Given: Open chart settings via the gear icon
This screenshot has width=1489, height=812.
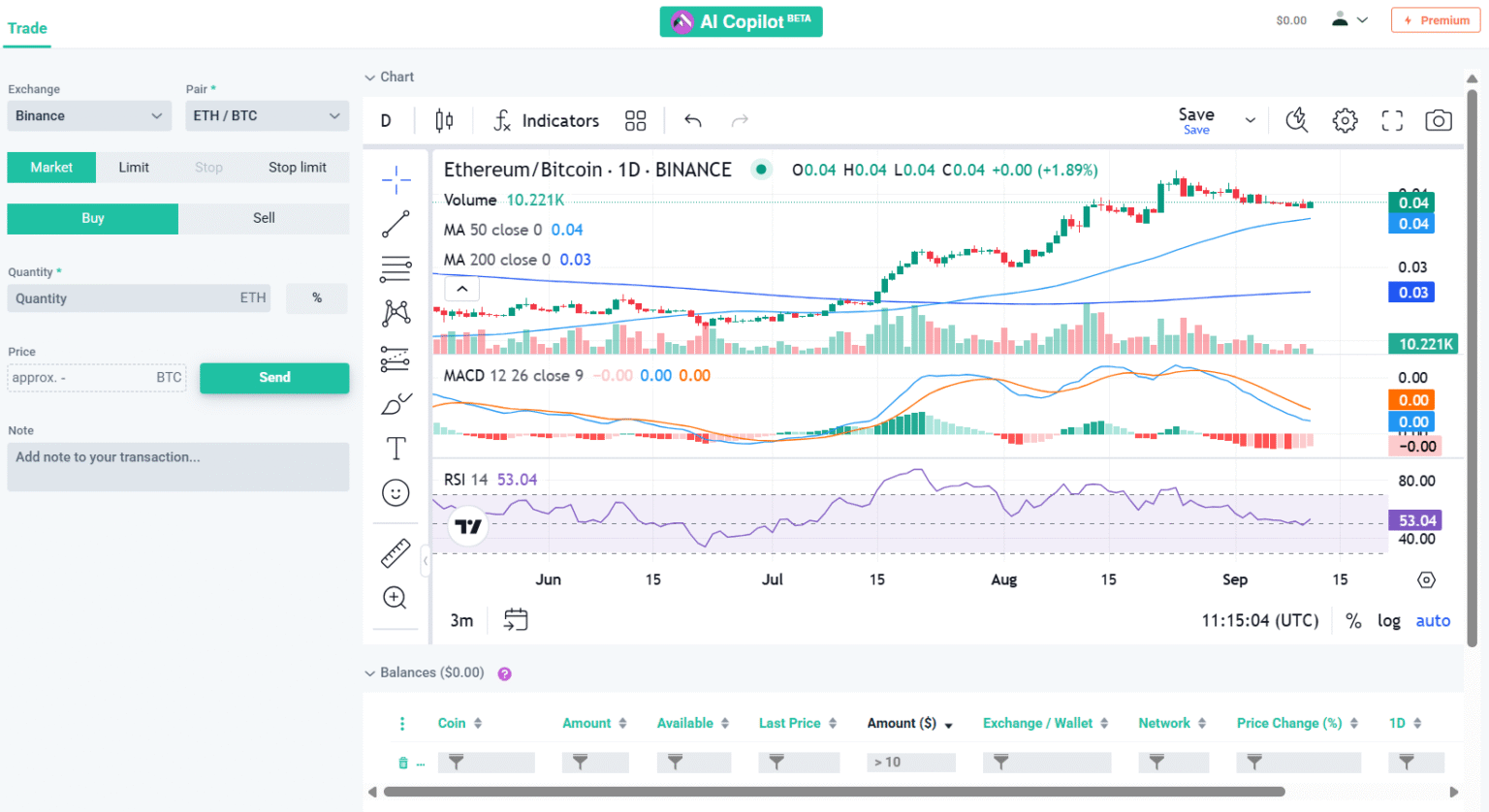Looking at the screenshot, I should point(1345,120).
